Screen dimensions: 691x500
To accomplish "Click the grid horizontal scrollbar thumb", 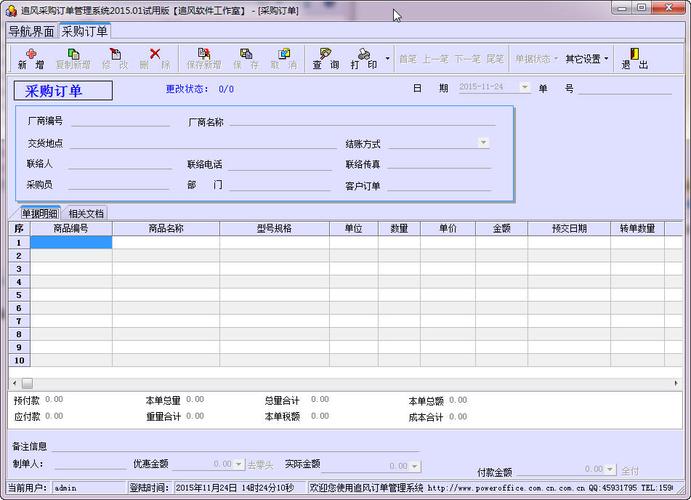I will coord(27,383).
